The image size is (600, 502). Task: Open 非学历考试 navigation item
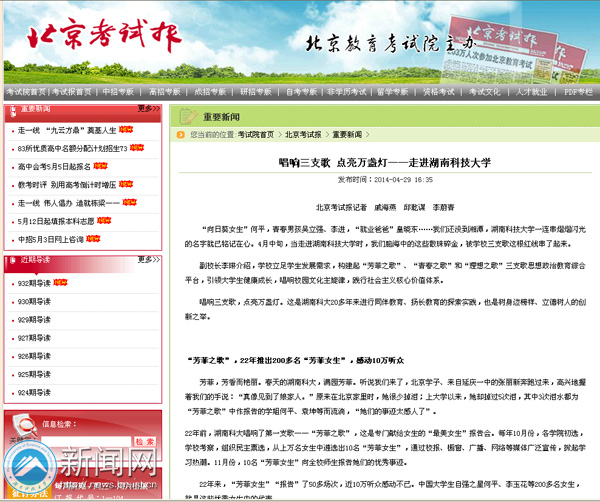pos(347,92)
